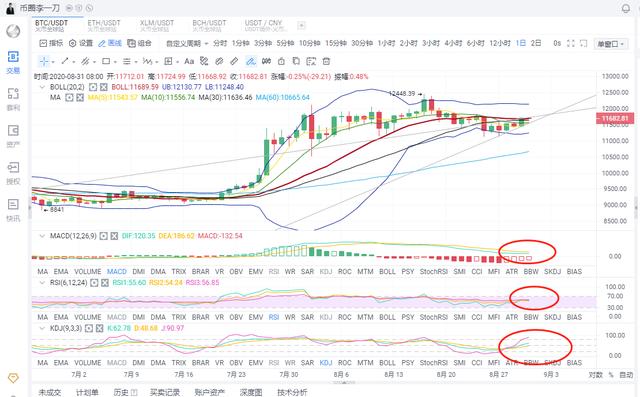Click the screenshot capture icon
The width and height of the screenshot is (640, 397).
pyautogui.click(x=584, y=43)
